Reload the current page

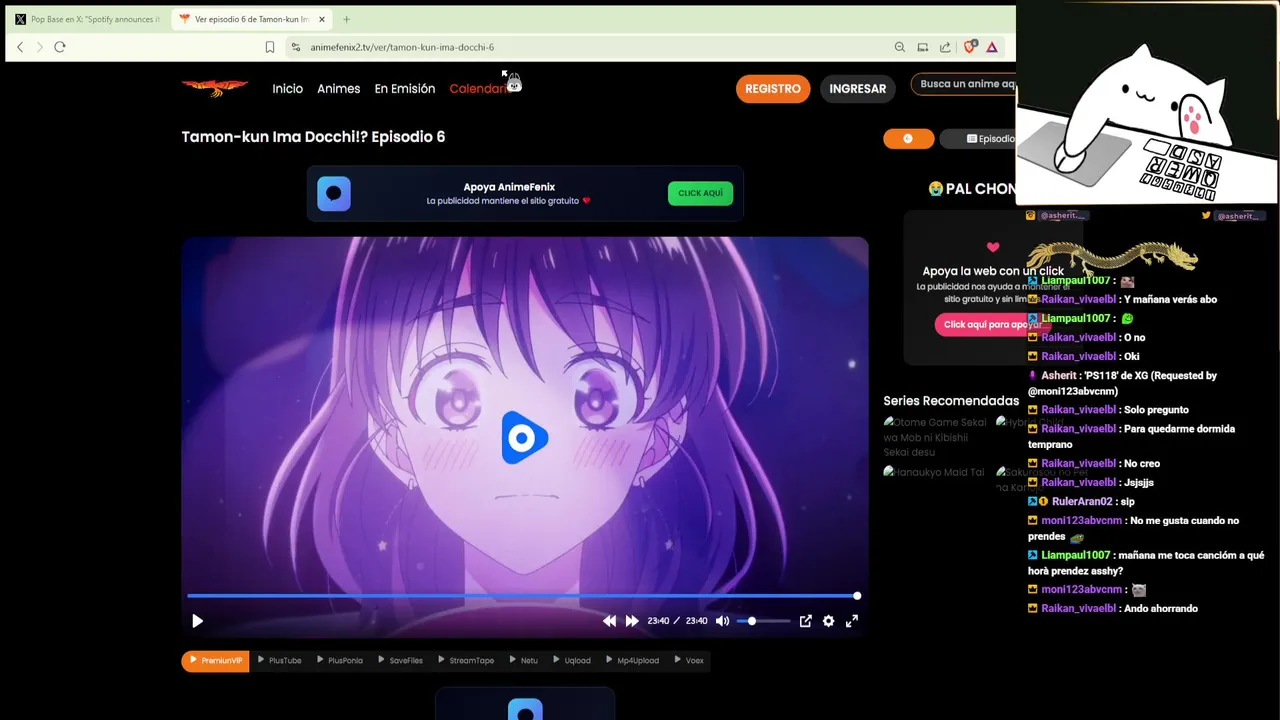pos(60,47)
